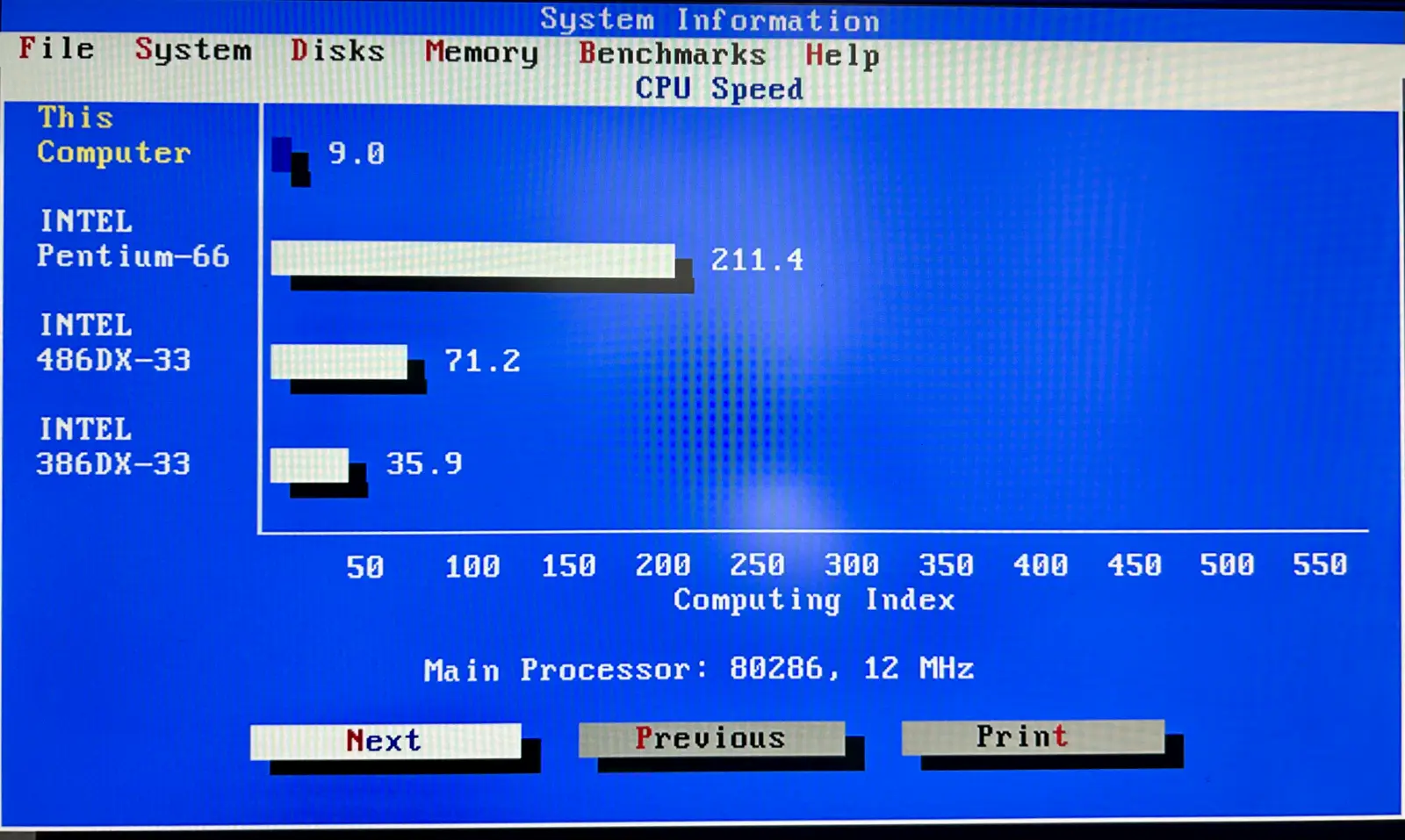Click the 550 axis tick label
Screen dimensions: 1405x840
(x=1320, y=564)
